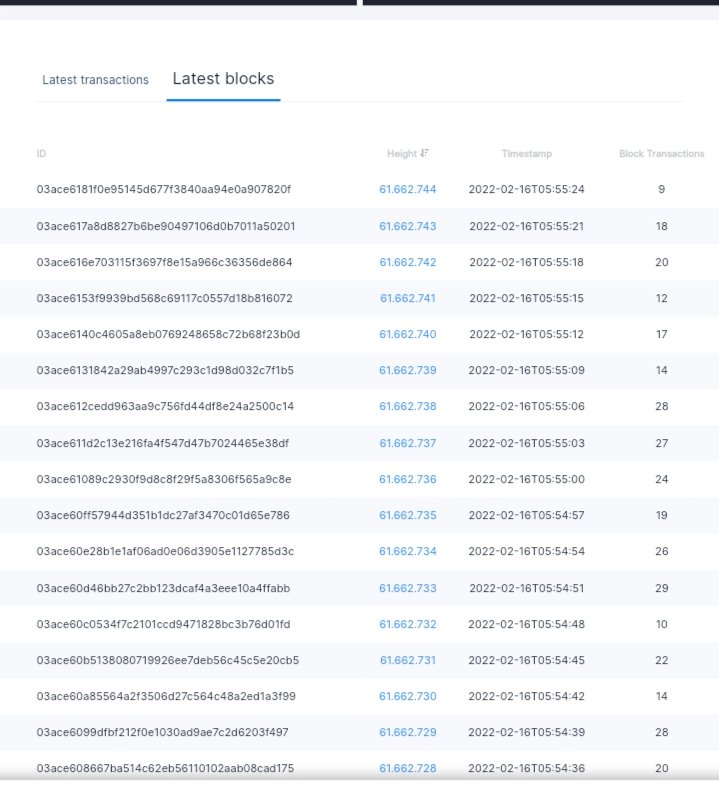The width and height of the screenshot is (719, 787).
Task: Click transaction count 9 in top row
Action: [661, 189]
